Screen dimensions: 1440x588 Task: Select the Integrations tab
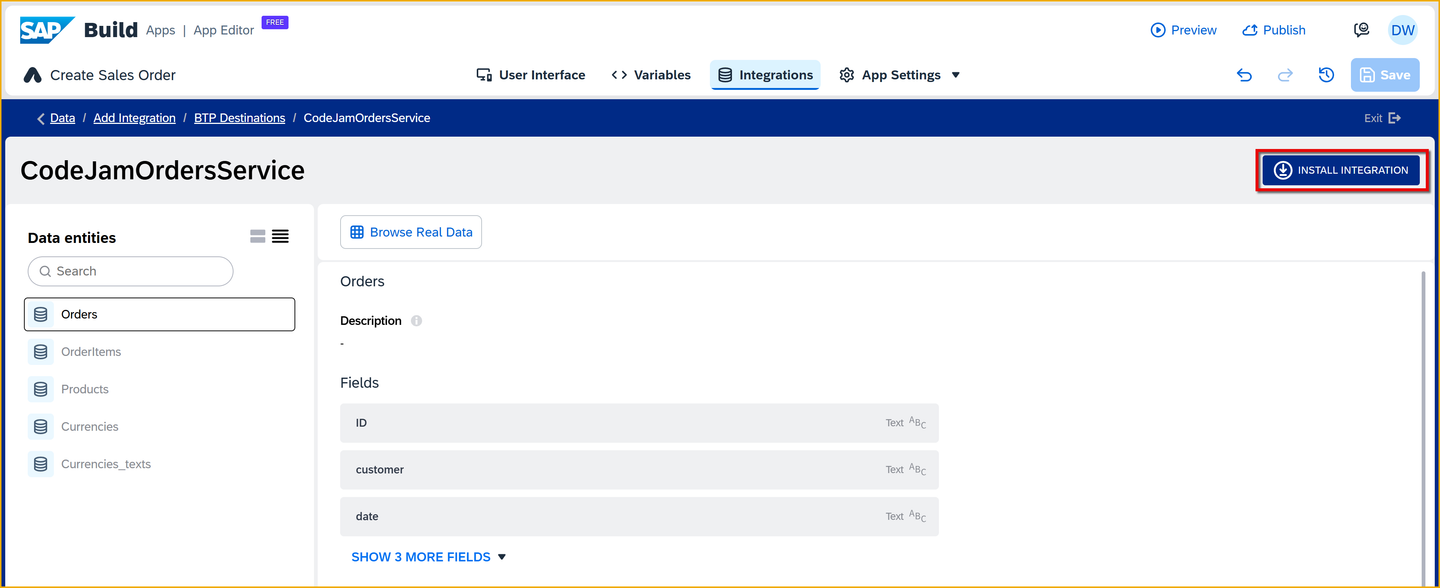765,75
